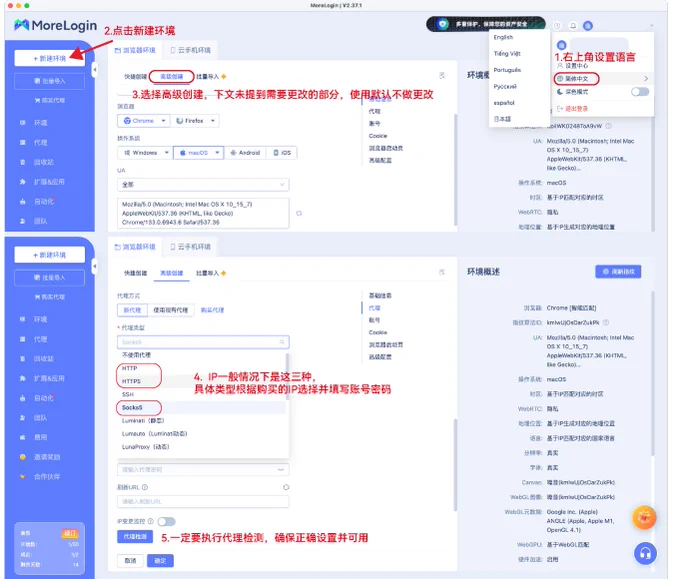This screenshot has height=579, width=680.
Task: Choose Tiếng Việt from the language list
Action: pos(507,54)
